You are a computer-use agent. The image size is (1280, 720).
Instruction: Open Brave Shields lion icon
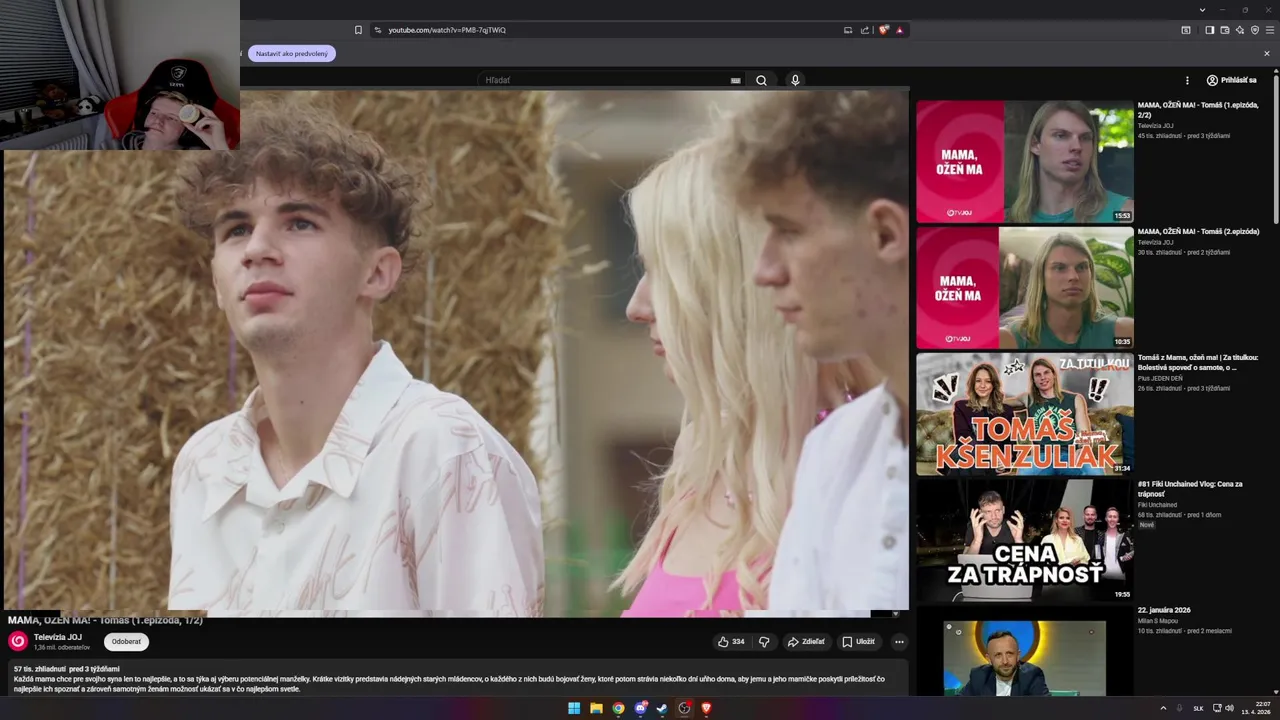point(883,30)
